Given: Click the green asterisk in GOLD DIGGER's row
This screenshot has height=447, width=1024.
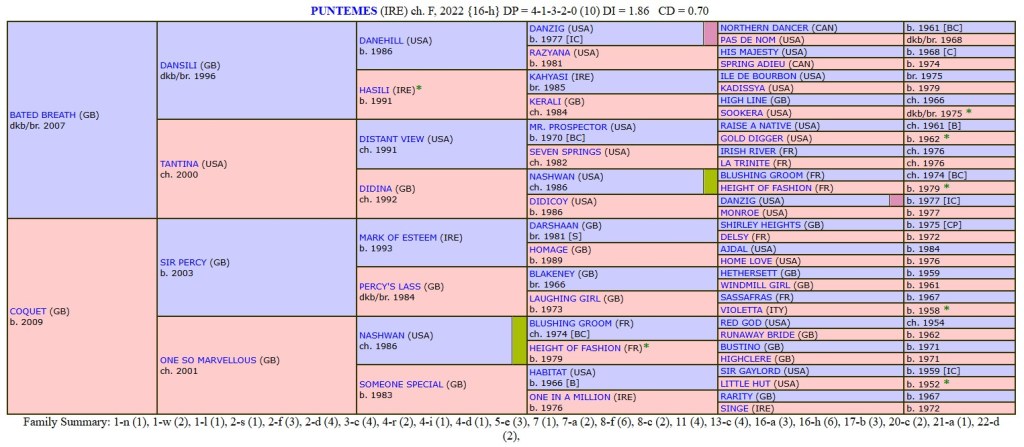Looking at the screenshot, I should pyautogui.click(x=945, y=137).
